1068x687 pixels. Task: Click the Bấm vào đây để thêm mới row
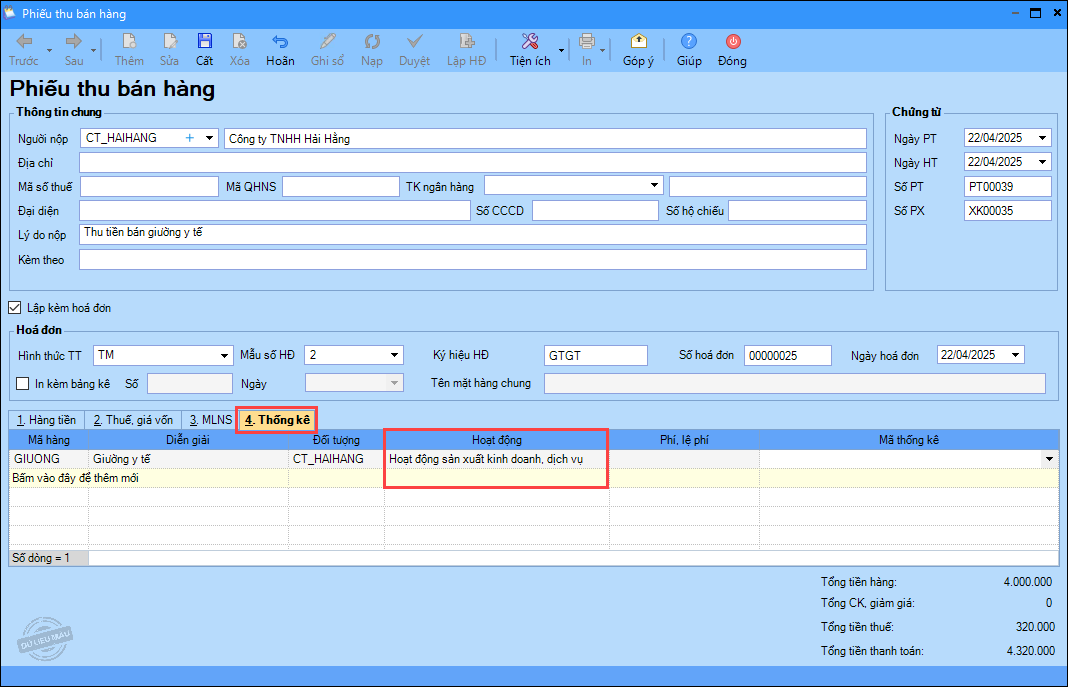click(x=76, y=478)
